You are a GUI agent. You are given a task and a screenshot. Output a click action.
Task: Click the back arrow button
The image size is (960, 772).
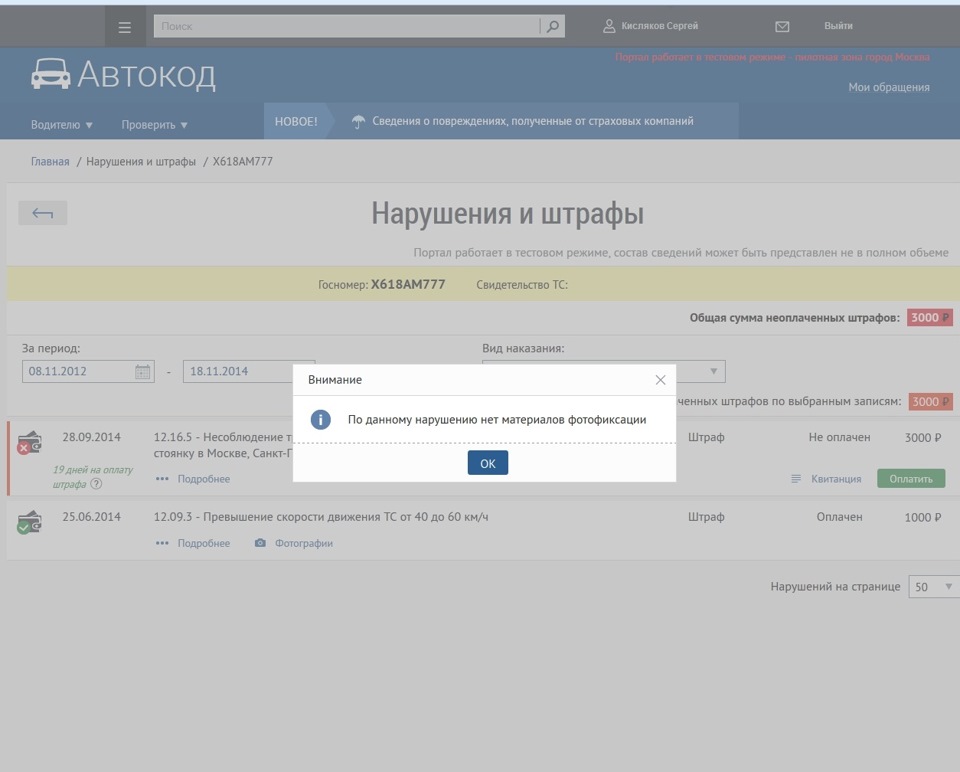tap(42, 213)
